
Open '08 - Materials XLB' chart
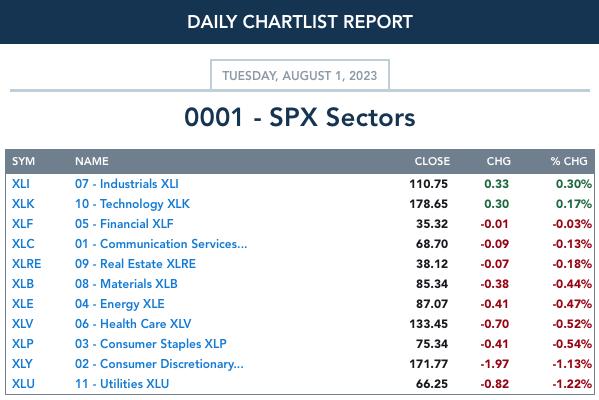point(126,283)
